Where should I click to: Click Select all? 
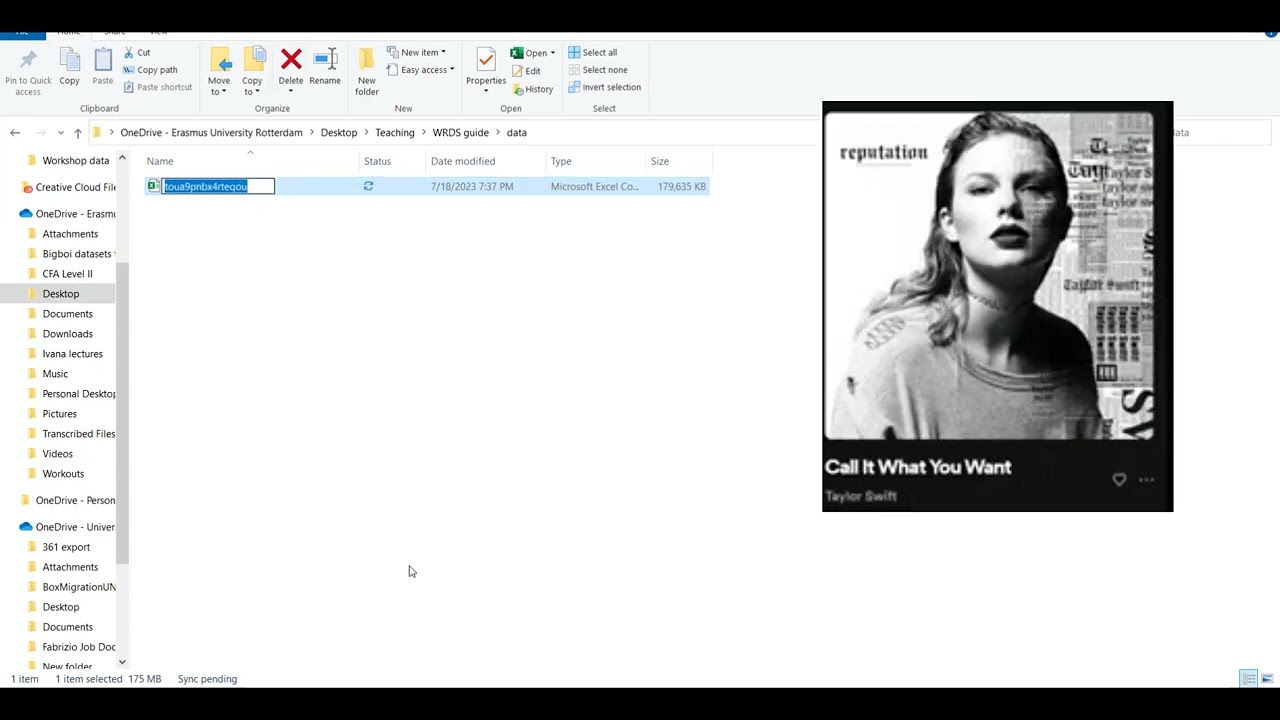point(593,52)
